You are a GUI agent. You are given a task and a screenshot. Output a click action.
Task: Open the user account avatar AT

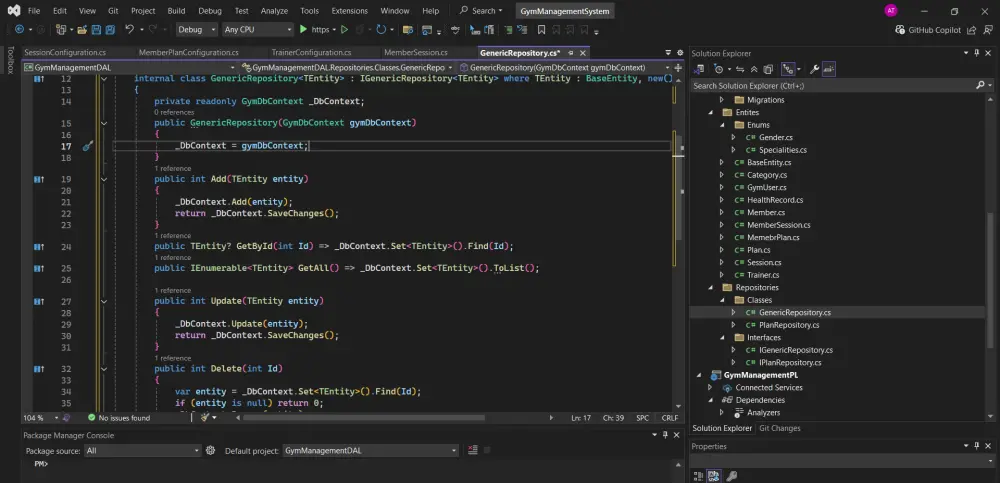coord(890,11)
